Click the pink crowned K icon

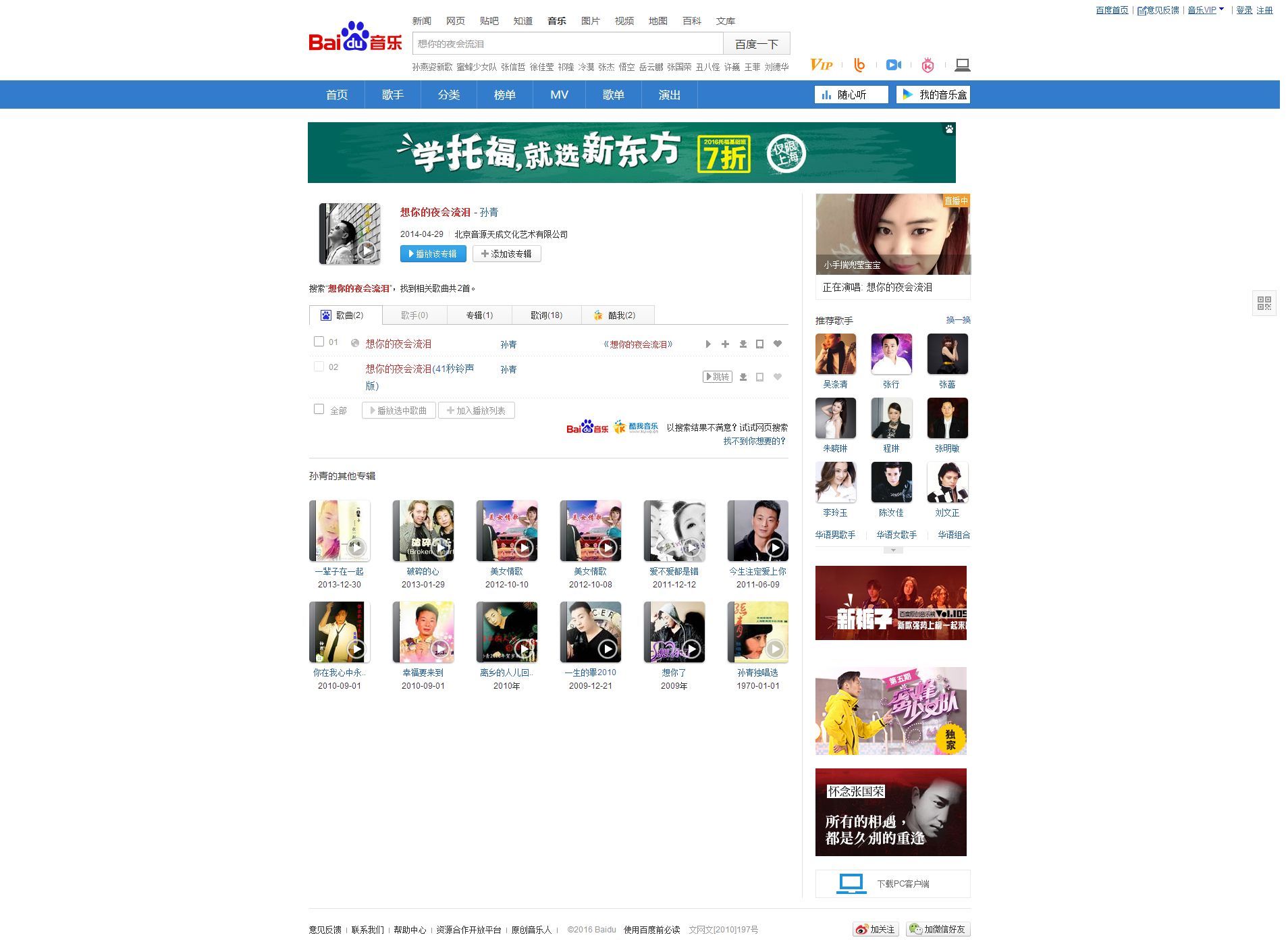click(928, 65)
